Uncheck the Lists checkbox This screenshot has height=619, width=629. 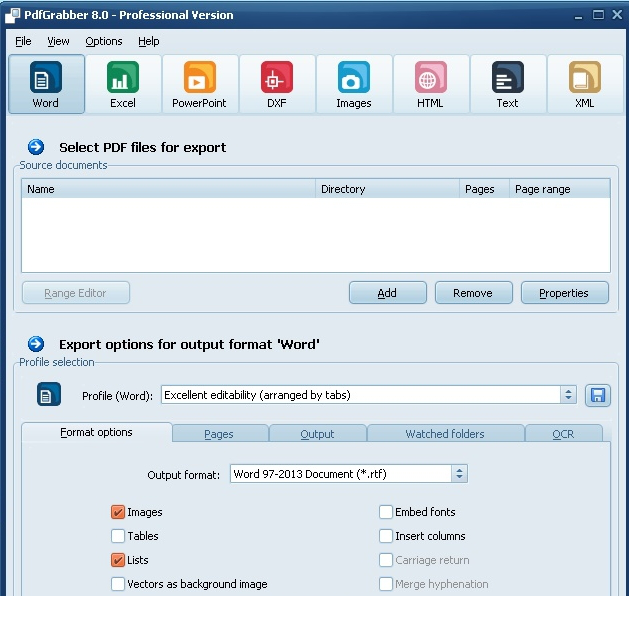(118, 560)
